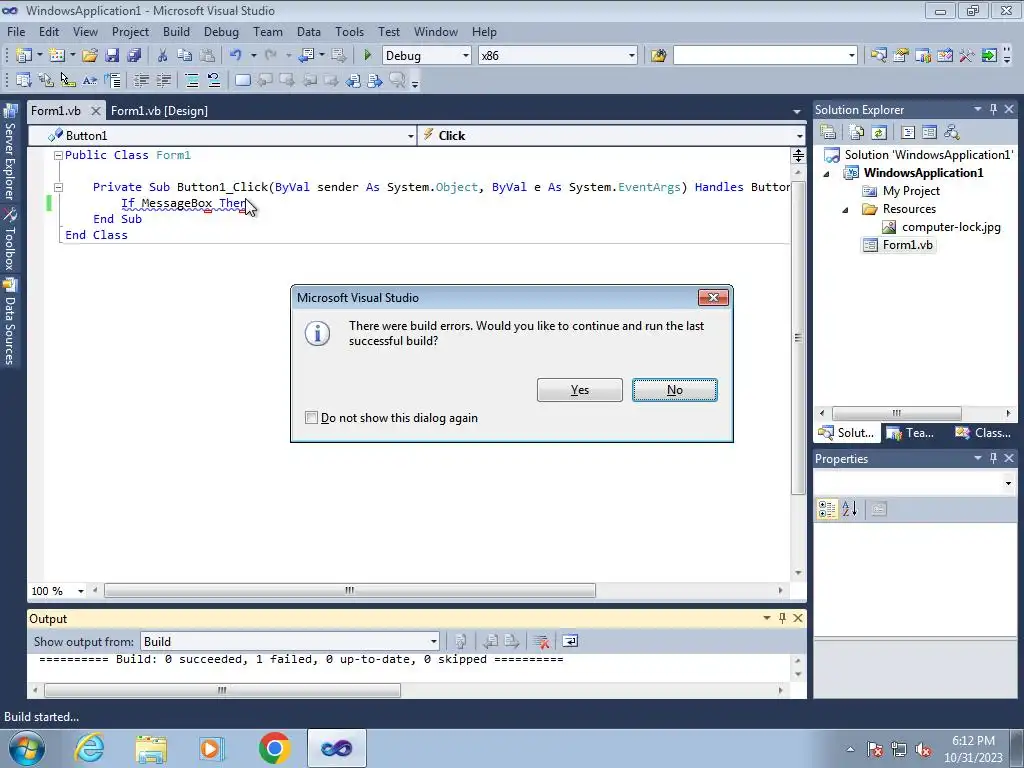Open the File menu
1024x768 pixels.
(x=16, y=31)
